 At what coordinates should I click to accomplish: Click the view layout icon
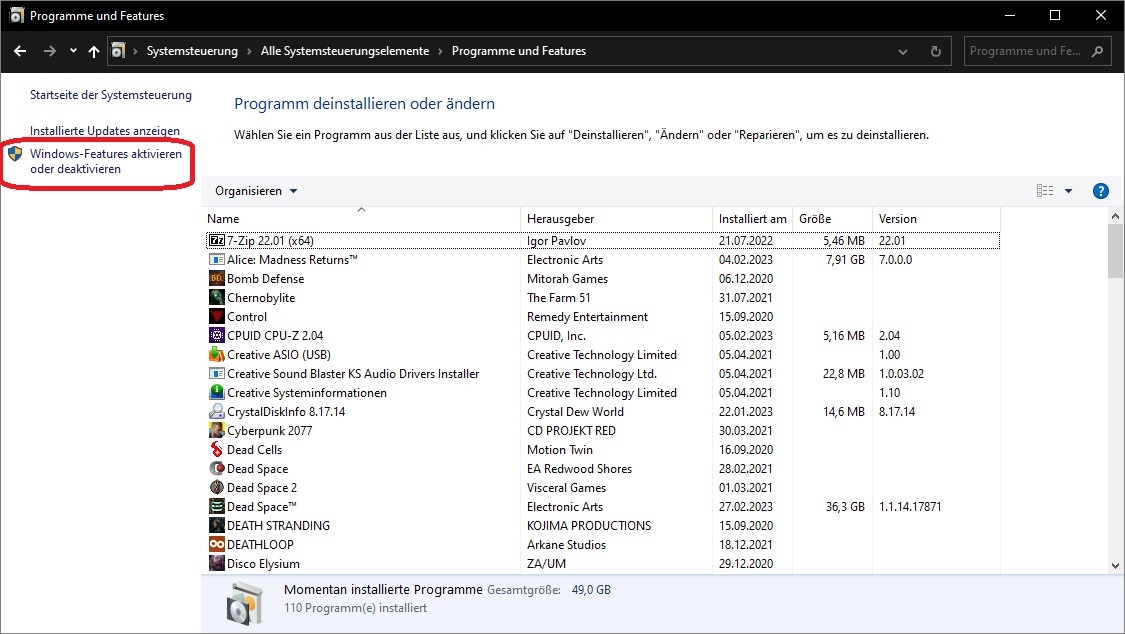click(1045, 191)
